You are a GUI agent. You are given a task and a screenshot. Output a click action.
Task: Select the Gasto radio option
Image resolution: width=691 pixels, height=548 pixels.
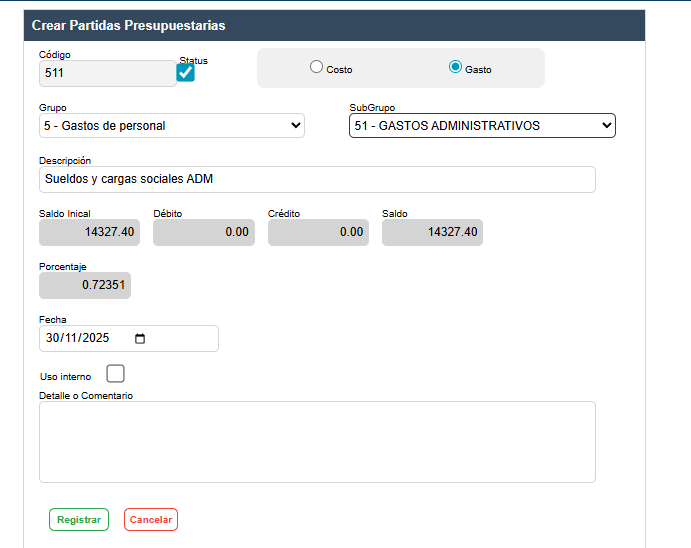tap(456, 68)
